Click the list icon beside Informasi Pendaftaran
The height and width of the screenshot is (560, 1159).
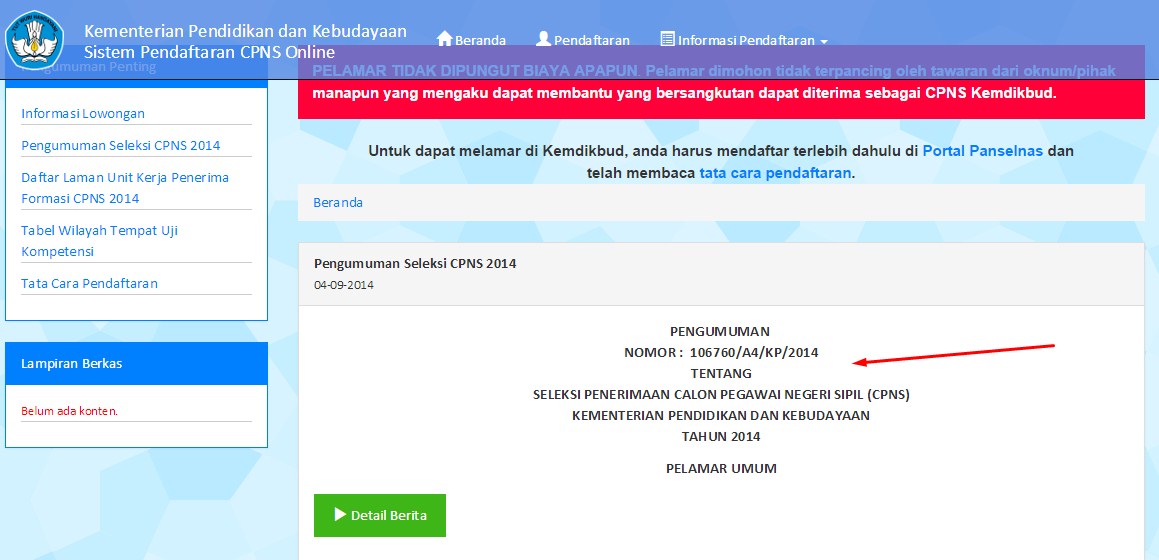(x=667, y=38)
